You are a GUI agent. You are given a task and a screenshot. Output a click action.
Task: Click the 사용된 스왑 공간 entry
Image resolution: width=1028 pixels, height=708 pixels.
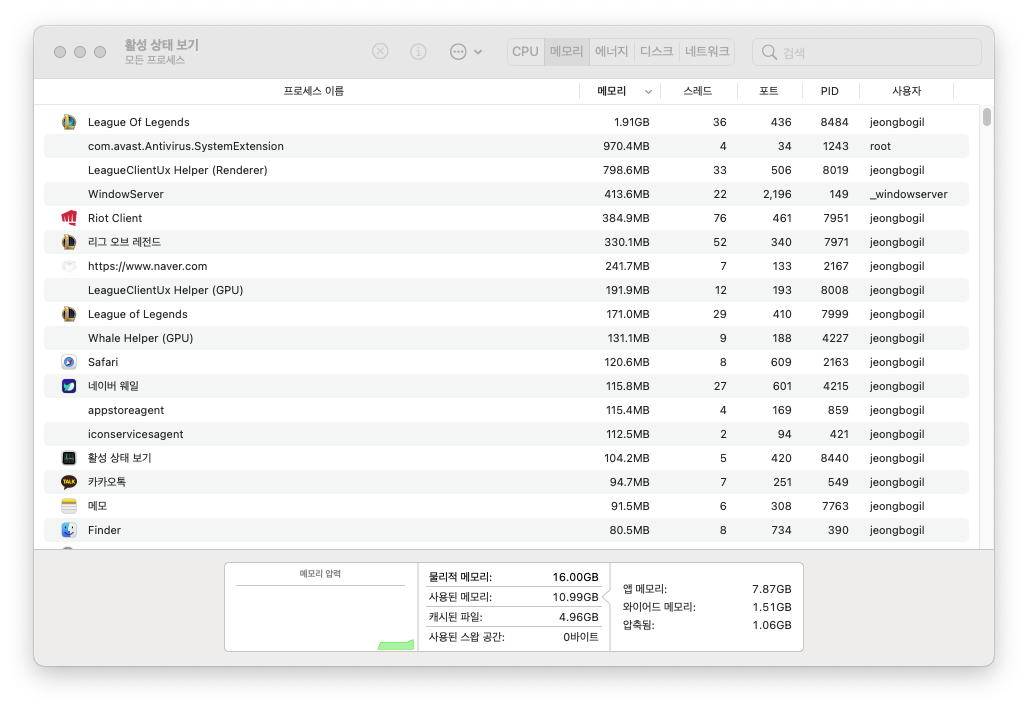[x=513, y=637]
